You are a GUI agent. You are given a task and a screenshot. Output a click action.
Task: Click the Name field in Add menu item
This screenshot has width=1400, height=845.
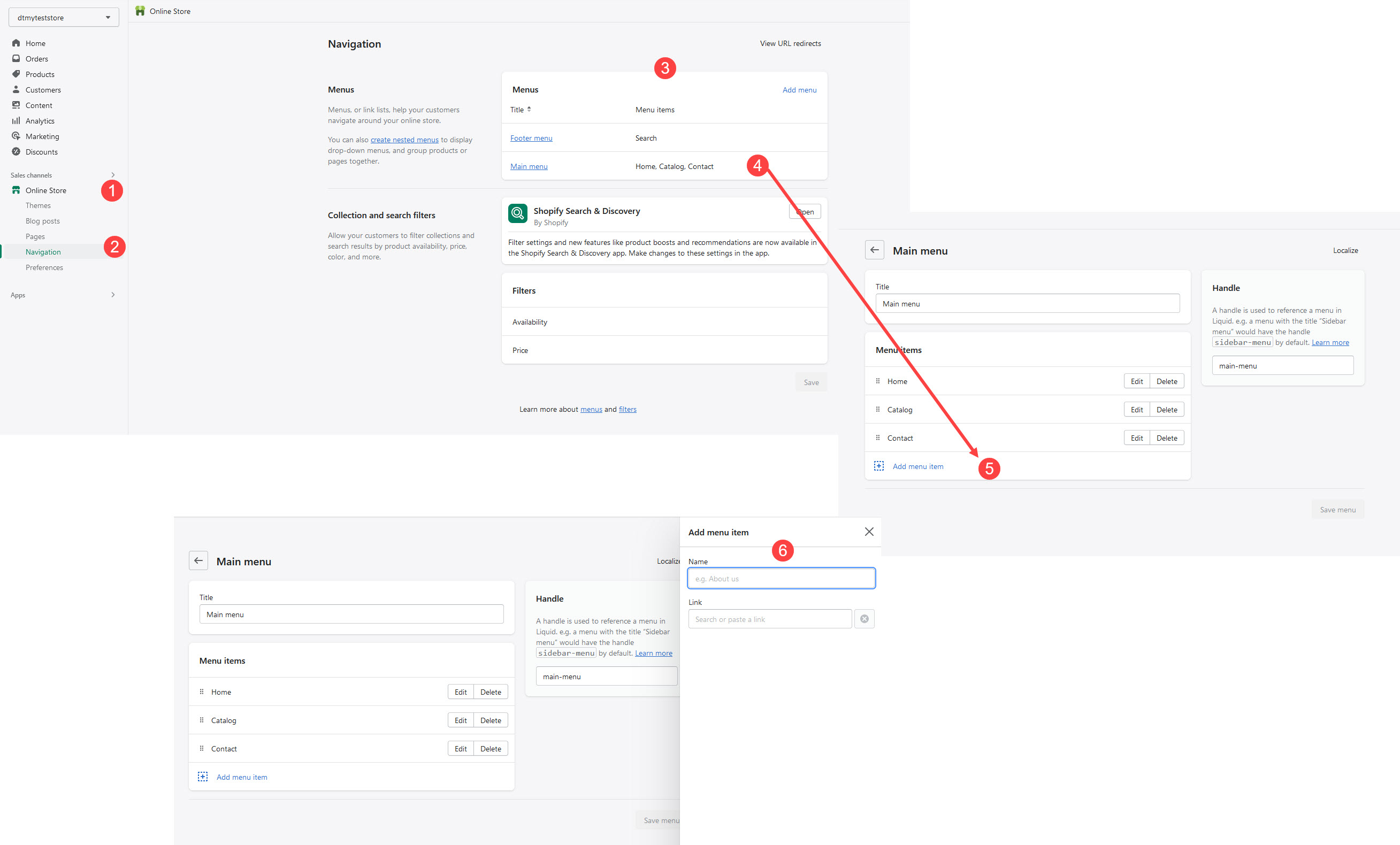click(x=781, y=579)
